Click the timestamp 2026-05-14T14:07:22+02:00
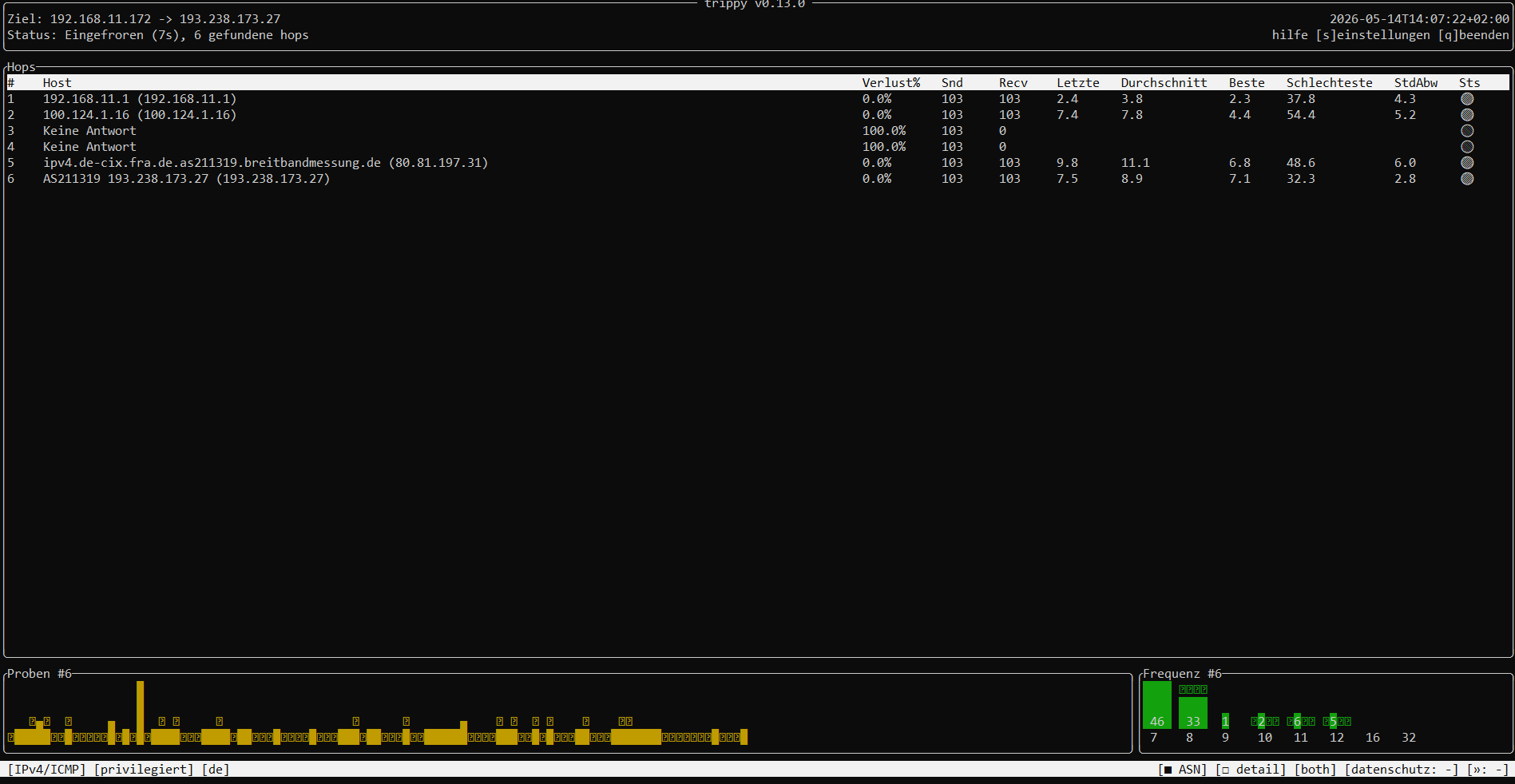This screenshot has height=784, width=1515. 1419,19
